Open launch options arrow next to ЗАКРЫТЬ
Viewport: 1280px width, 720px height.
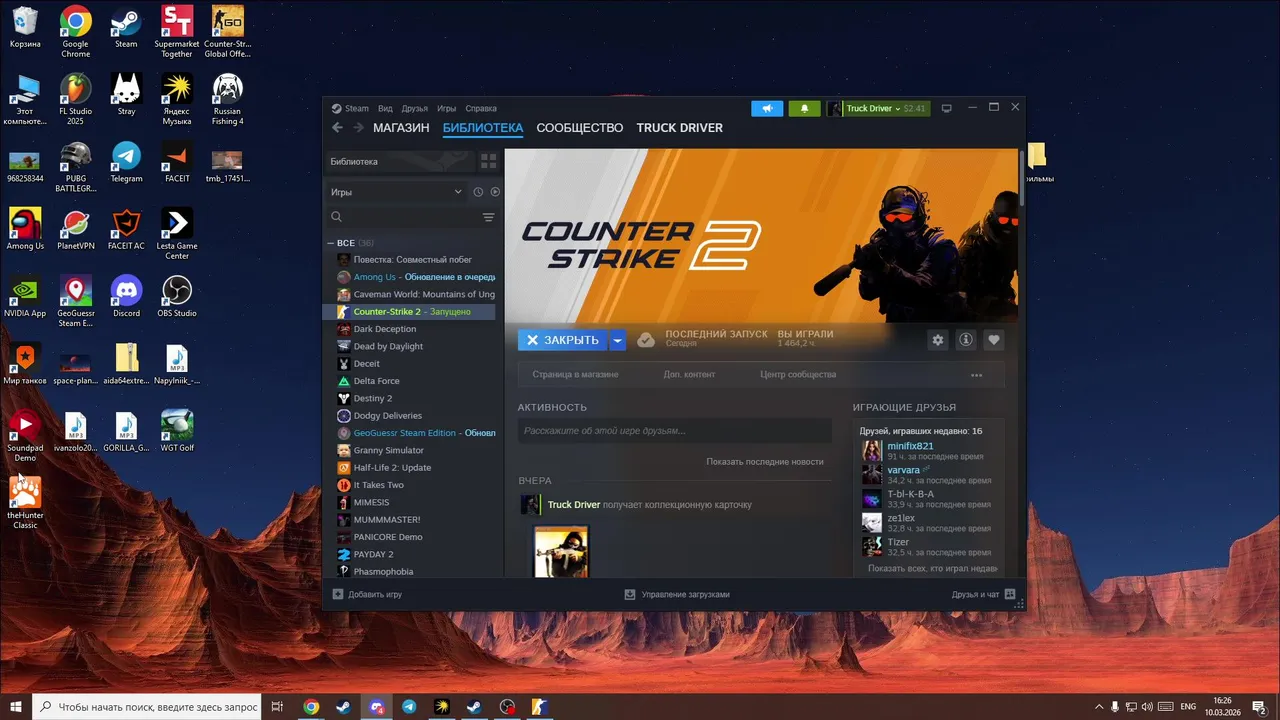618,340
